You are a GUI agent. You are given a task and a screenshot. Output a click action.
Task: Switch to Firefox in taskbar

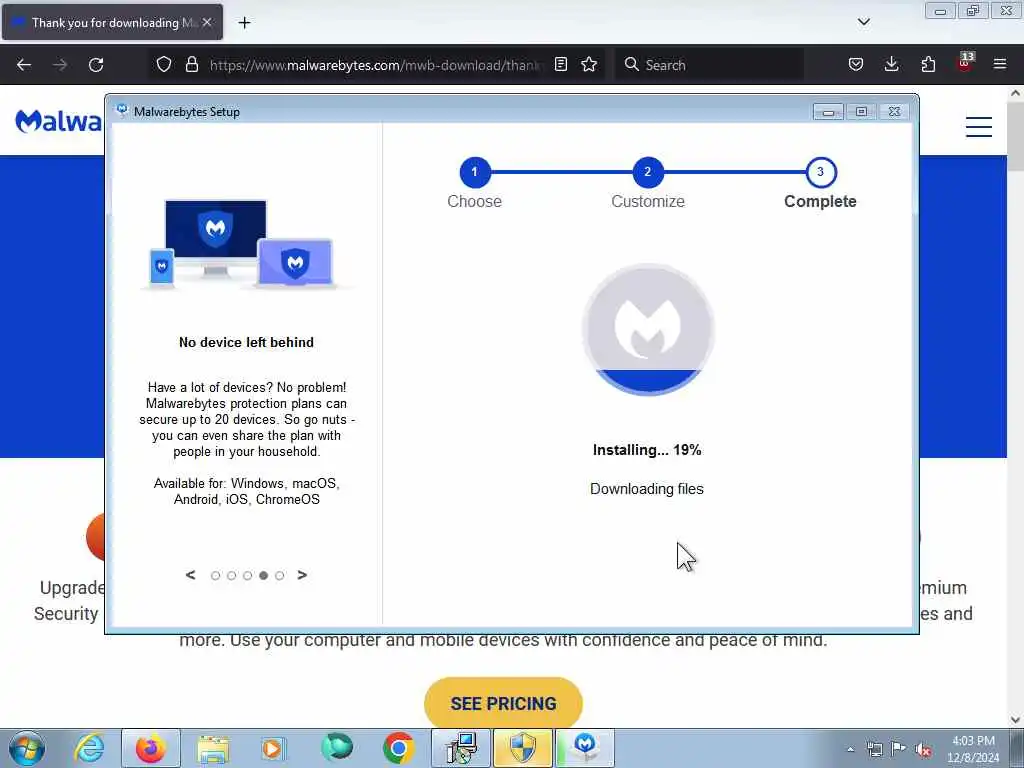151,748
